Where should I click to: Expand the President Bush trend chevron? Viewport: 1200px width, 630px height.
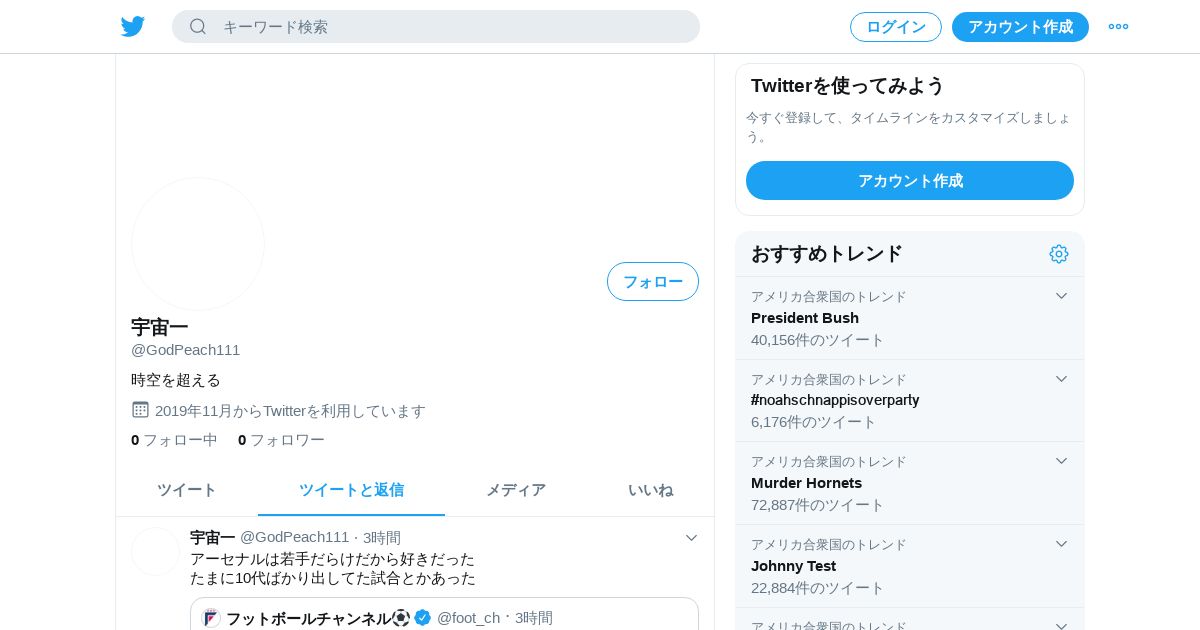[x=1061, y=296]
